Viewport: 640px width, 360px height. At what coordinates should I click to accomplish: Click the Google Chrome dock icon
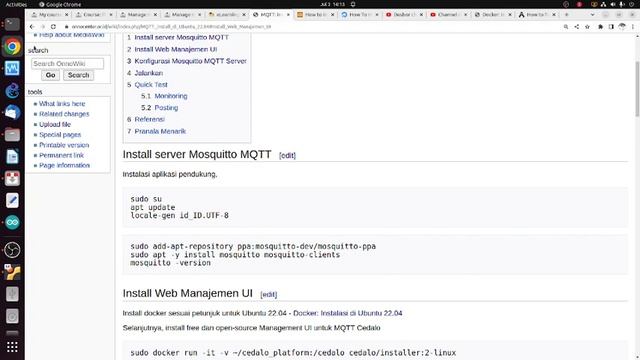tap(12, 47)
